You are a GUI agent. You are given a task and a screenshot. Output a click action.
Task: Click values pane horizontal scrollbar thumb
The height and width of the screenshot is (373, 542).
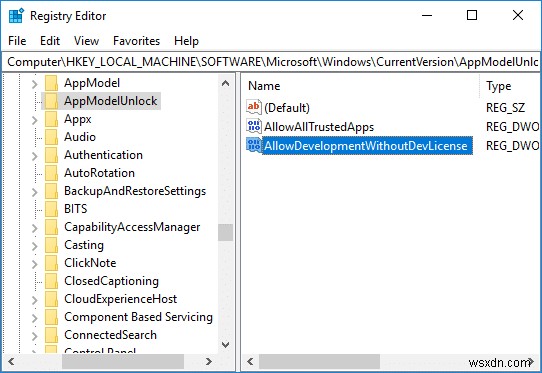pyautogui.click(x=319, y=362)
